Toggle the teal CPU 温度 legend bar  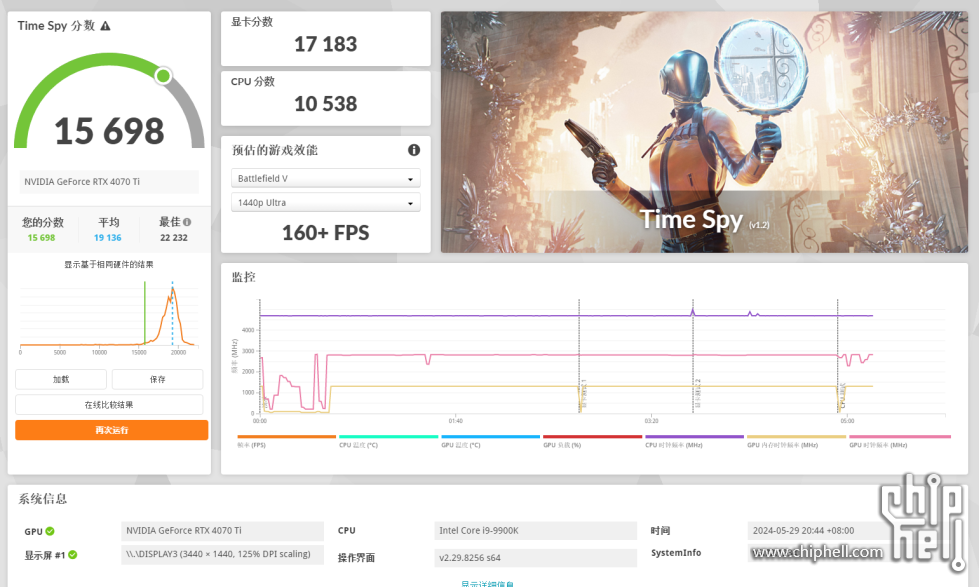pos(388,437)
